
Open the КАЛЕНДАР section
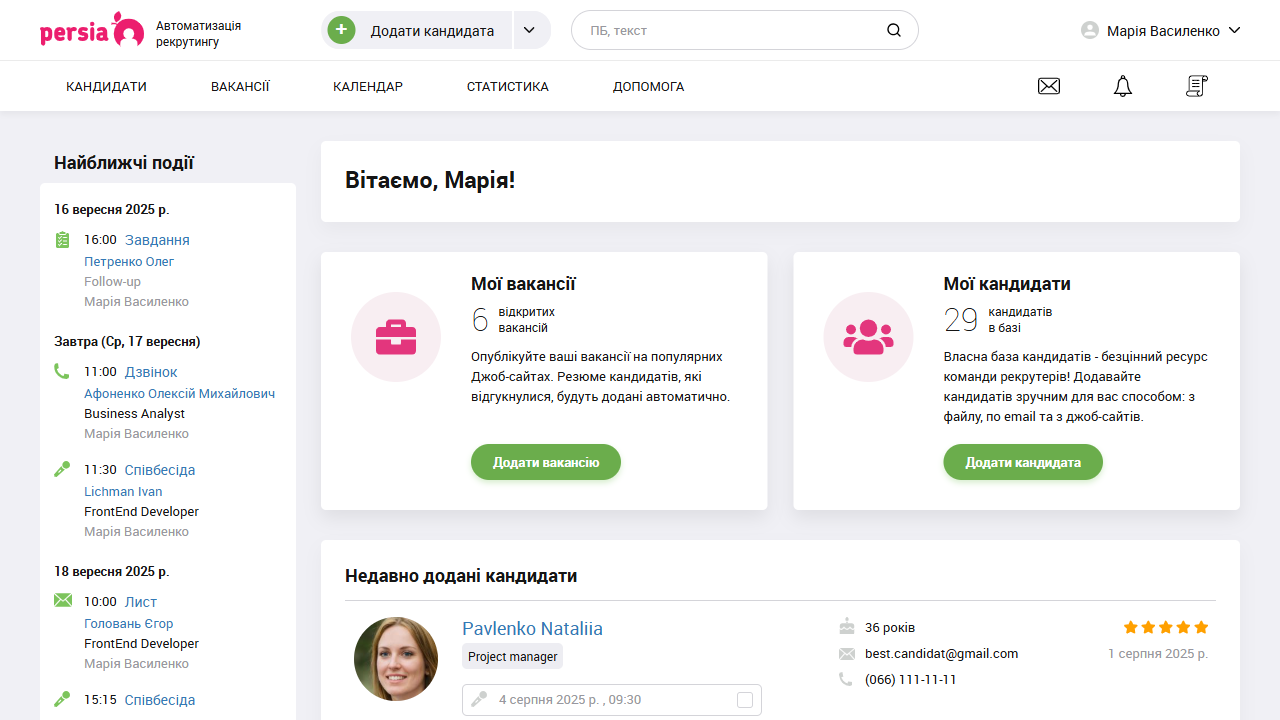pyautogui.click(x=368, y=86)
